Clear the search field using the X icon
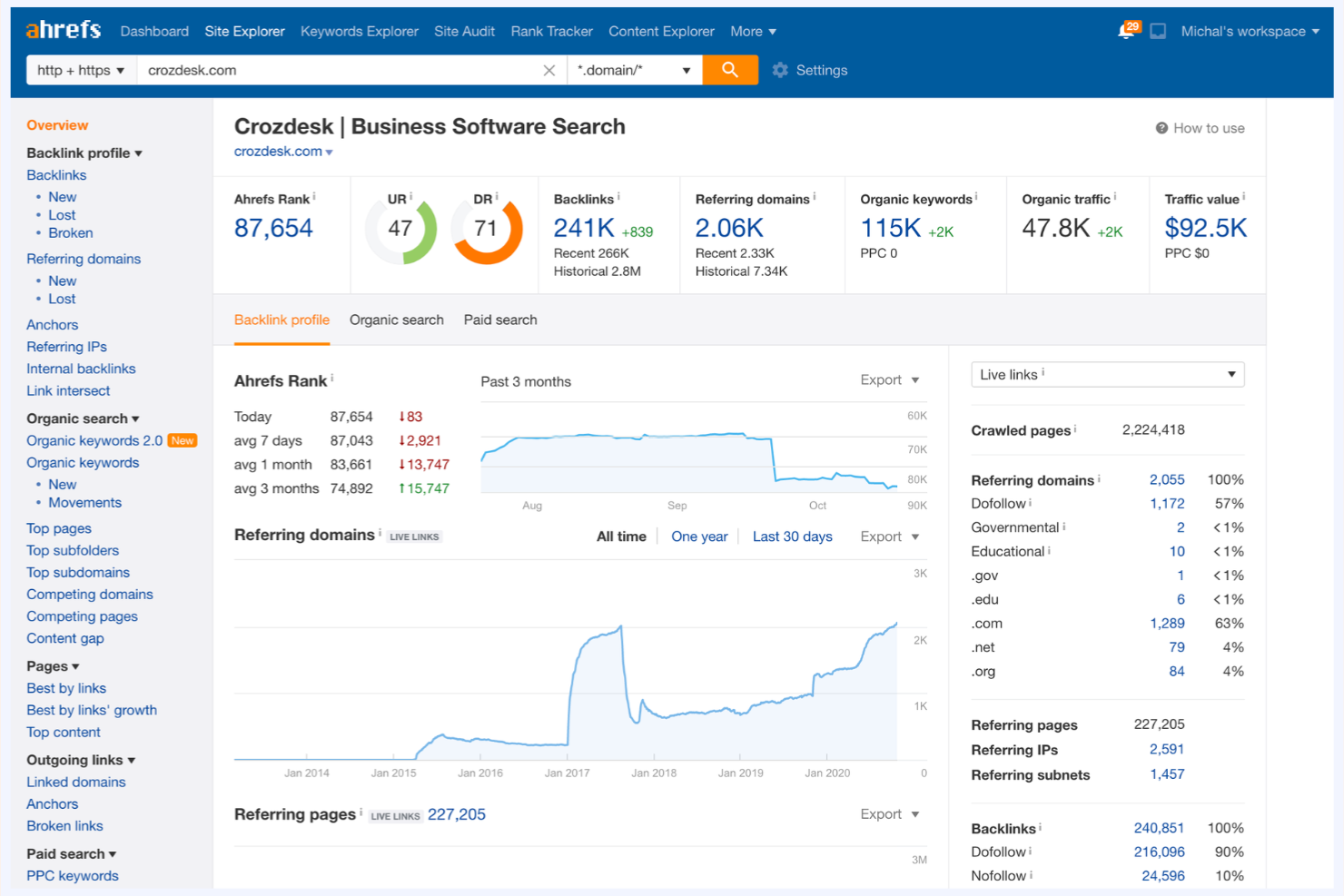This screenshot has width=1344, height=896. 549,70
